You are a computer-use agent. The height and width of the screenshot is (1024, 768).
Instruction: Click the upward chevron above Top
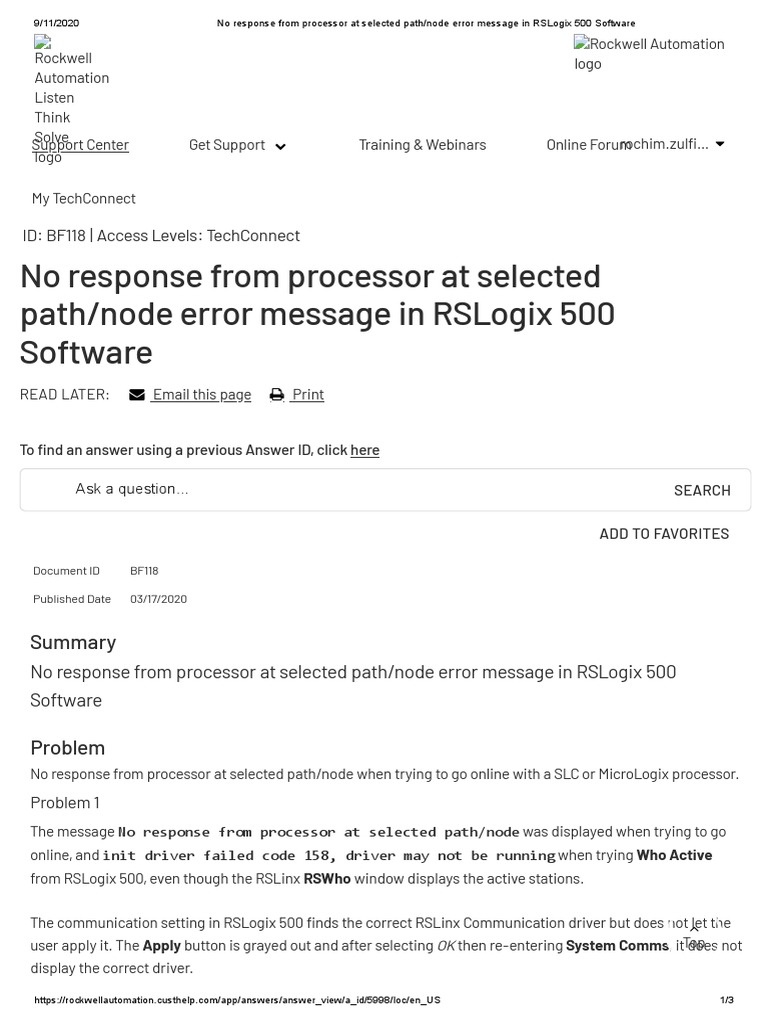click(x=694, y=928)
